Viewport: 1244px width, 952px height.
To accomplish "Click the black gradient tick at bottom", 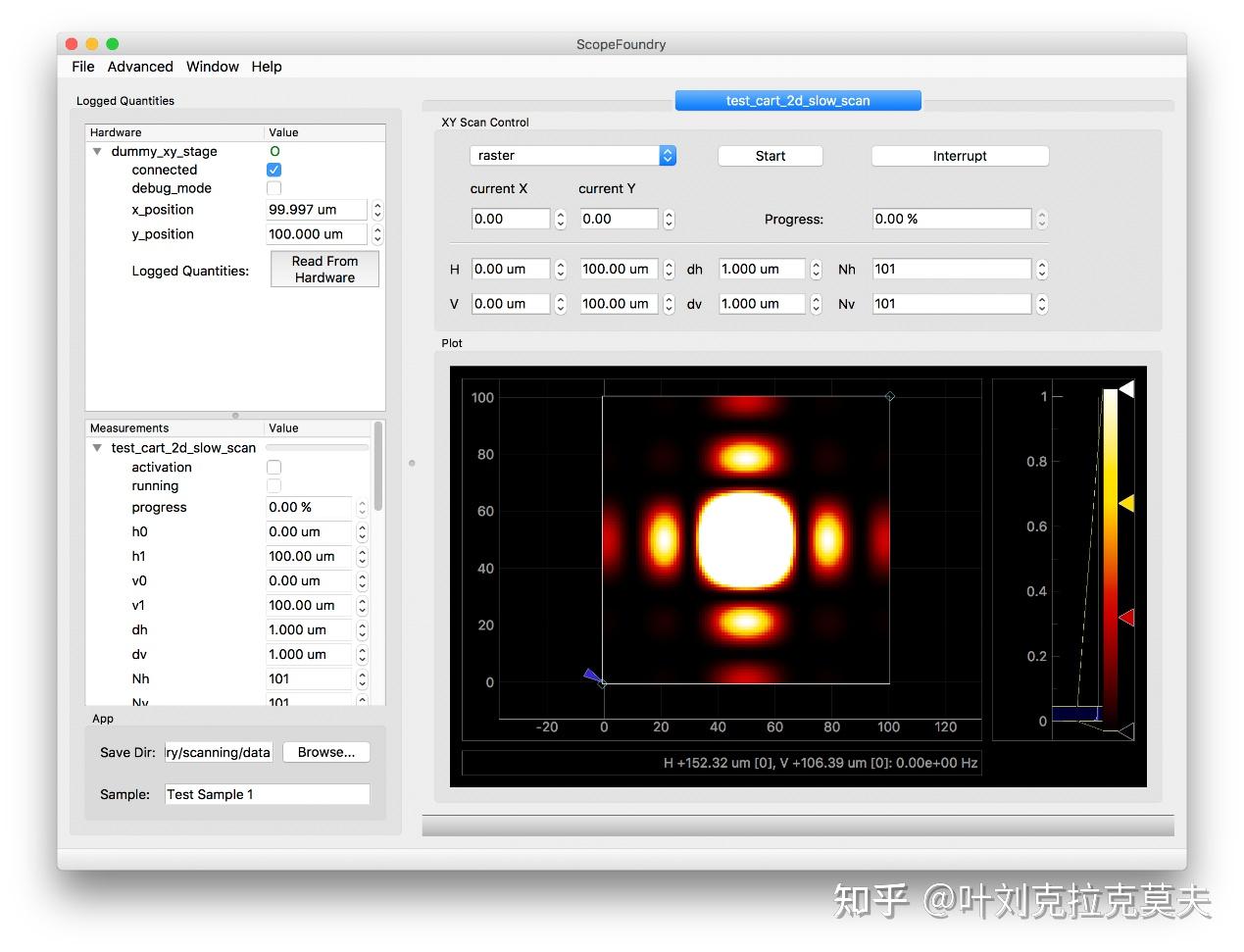I will tap(1126, 730).
